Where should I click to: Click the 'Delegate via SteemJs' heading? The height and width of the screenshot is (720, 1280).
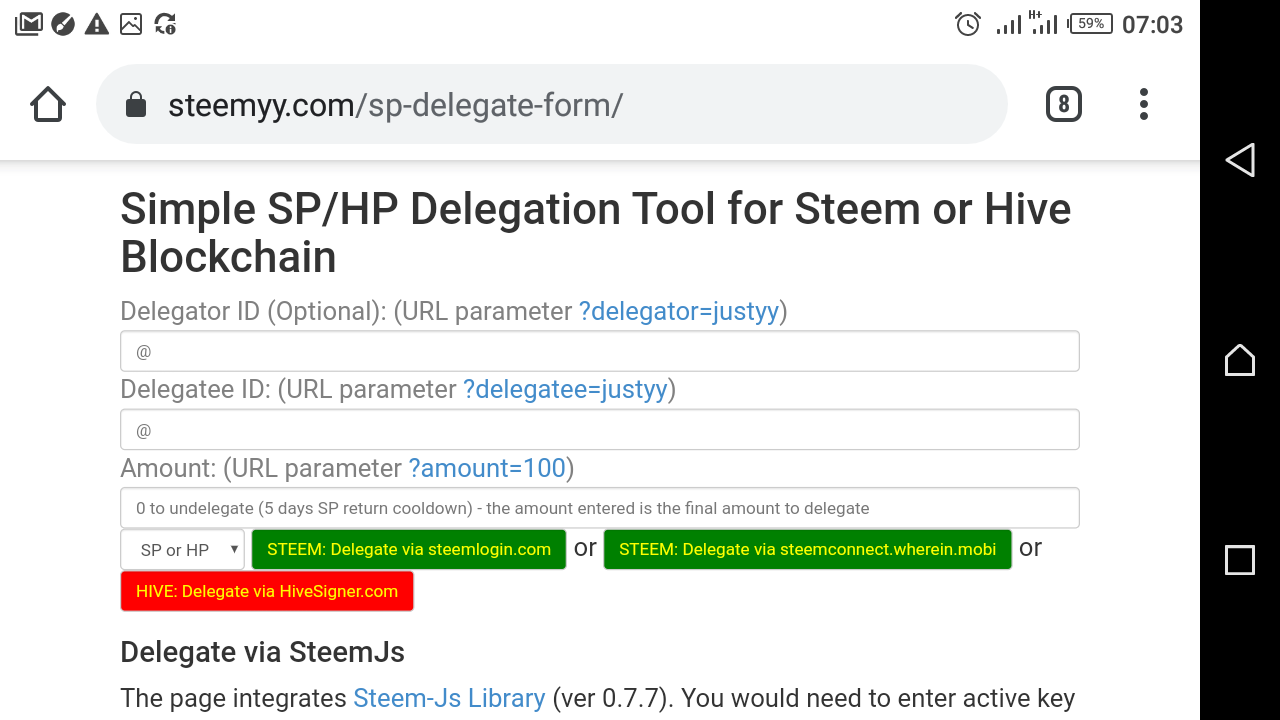263,652
